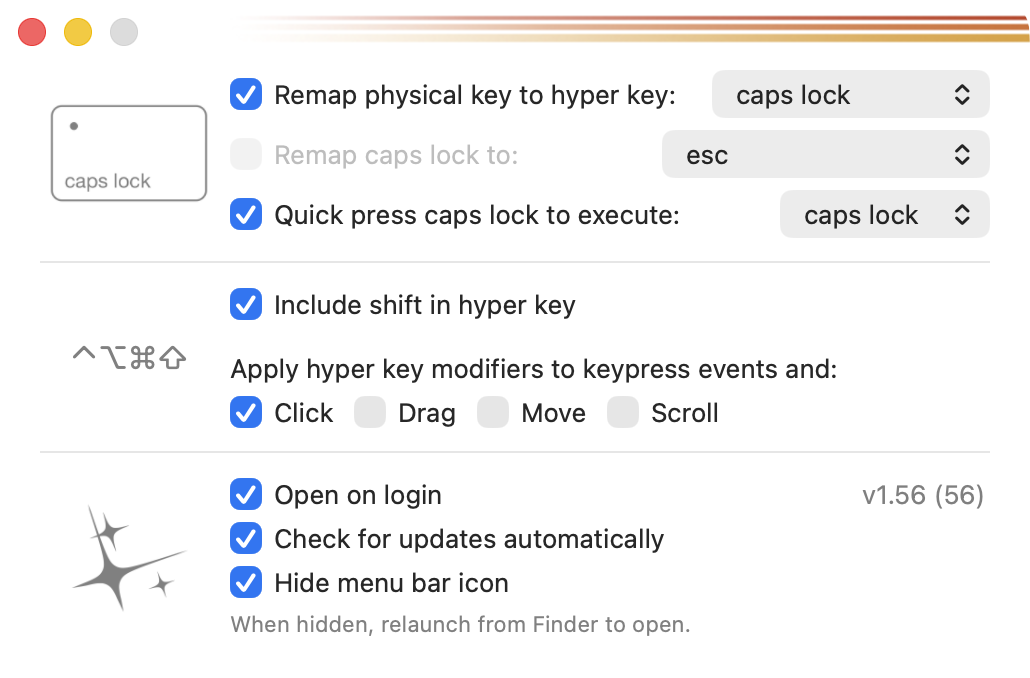
Task: Click the relaunch from Finder hint text
Action: click(460, 626)
